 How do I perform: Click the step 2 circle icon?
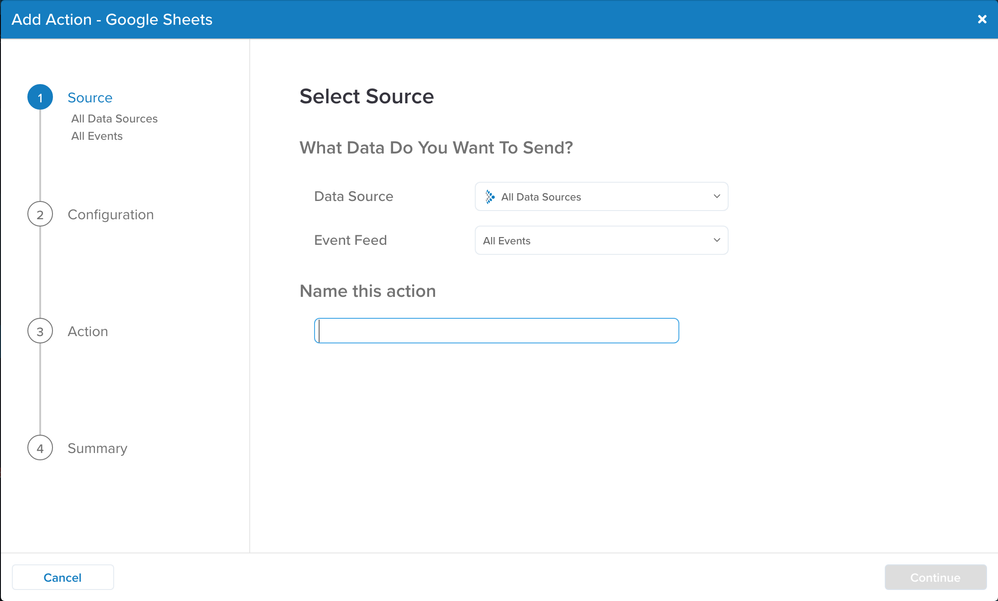click(40, 215)
